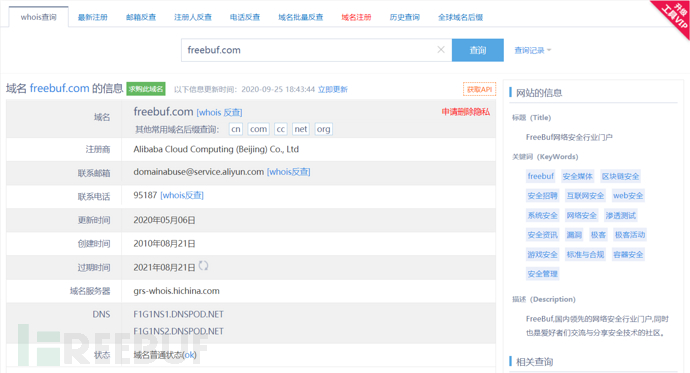Select the cc suffix button
The width and height of the screenshot is (690, 373).
click(x=281, y=129)
